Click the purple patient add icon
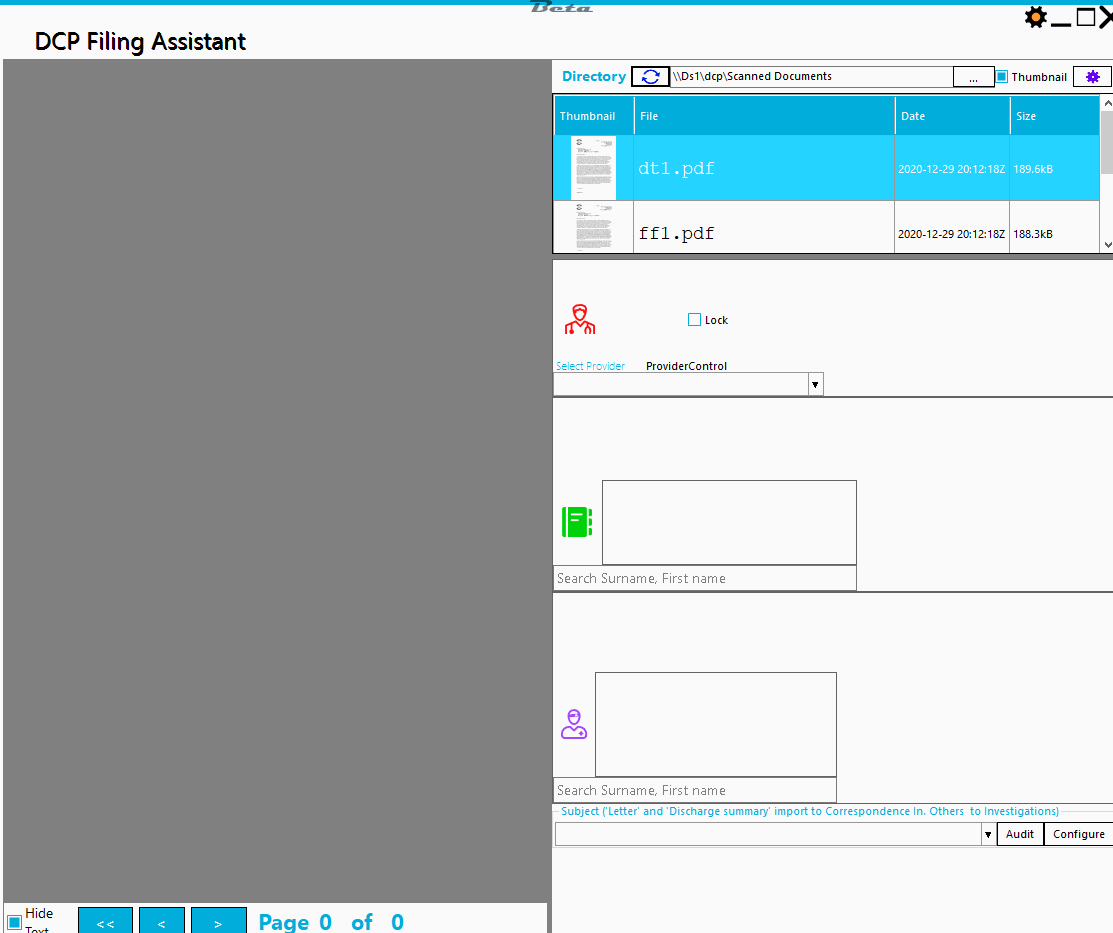Screen dimensions: 1113x933 574,724
